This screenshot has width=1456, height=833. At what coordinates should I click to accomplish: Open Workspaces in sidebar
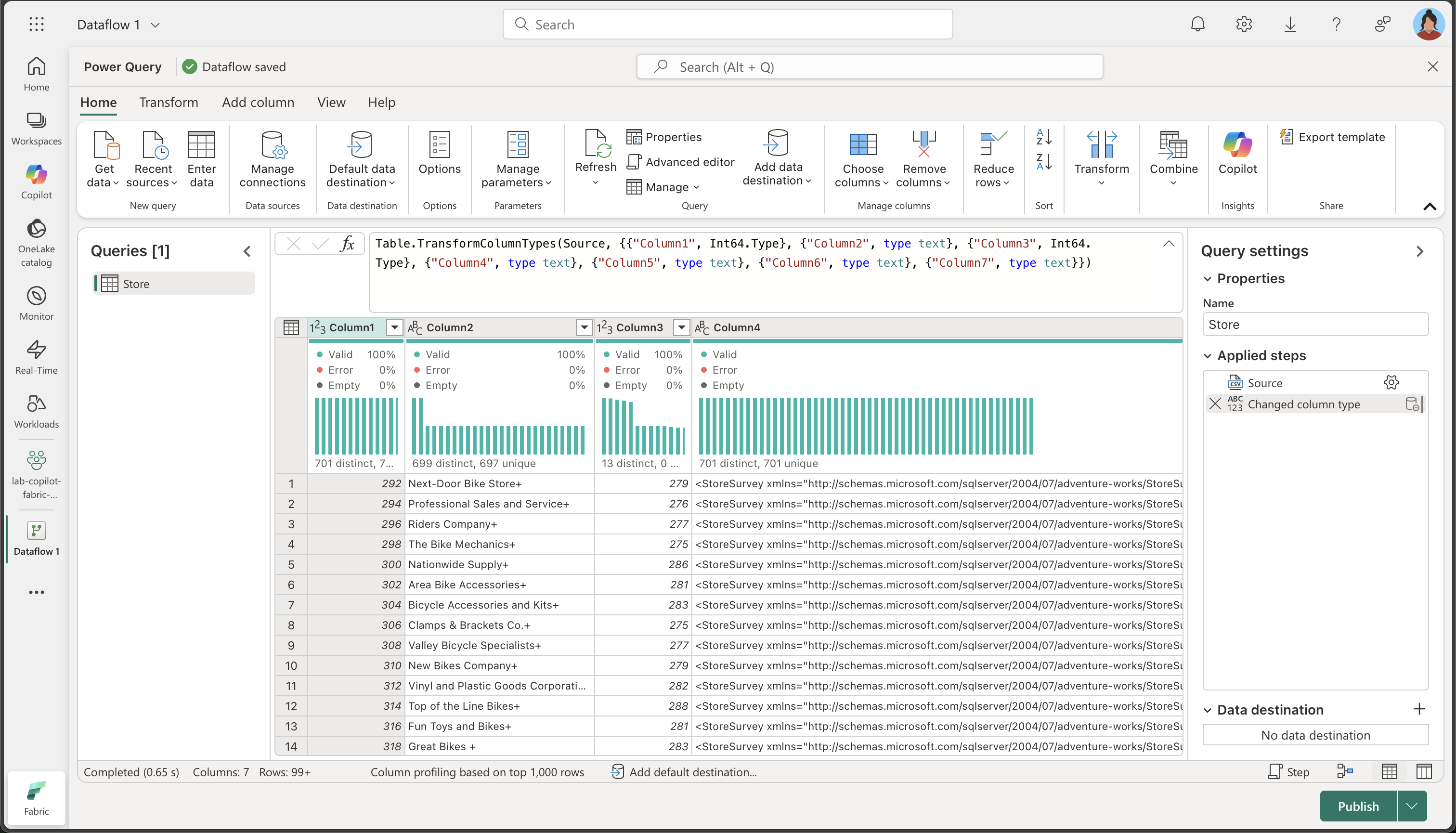click(x=36, y=129)
